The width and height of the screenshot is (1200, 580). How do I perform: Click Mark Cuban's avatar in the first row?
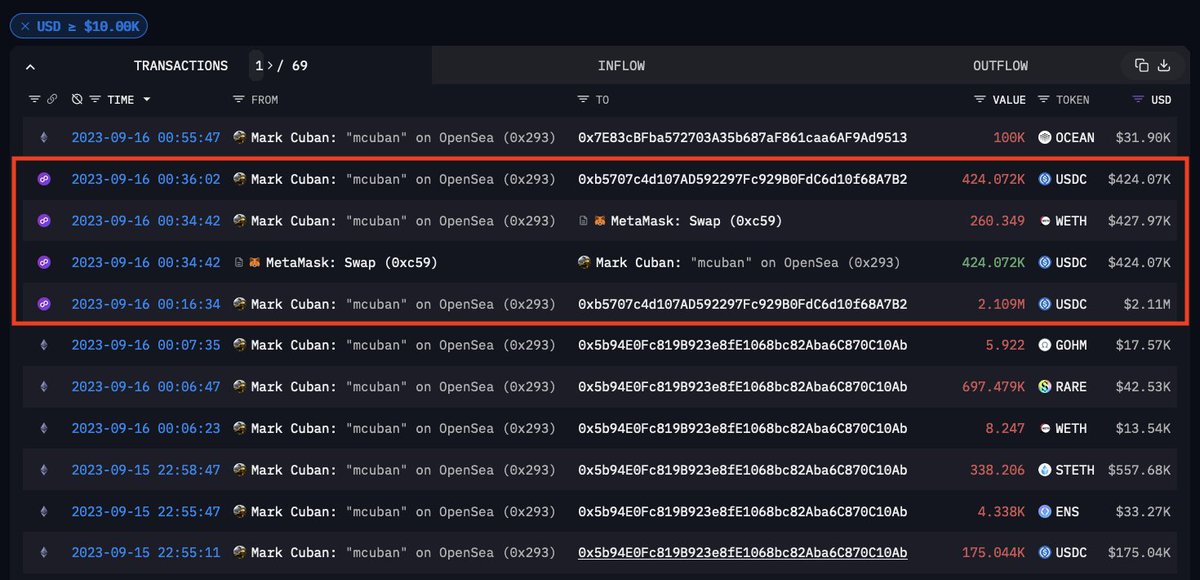[238, 137]
